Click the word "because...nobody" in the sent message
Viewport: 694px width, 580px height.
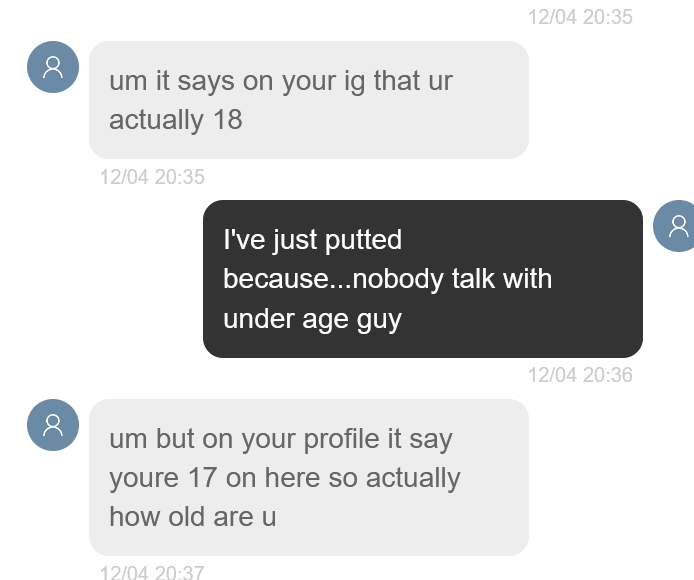(x=332, y=279)
